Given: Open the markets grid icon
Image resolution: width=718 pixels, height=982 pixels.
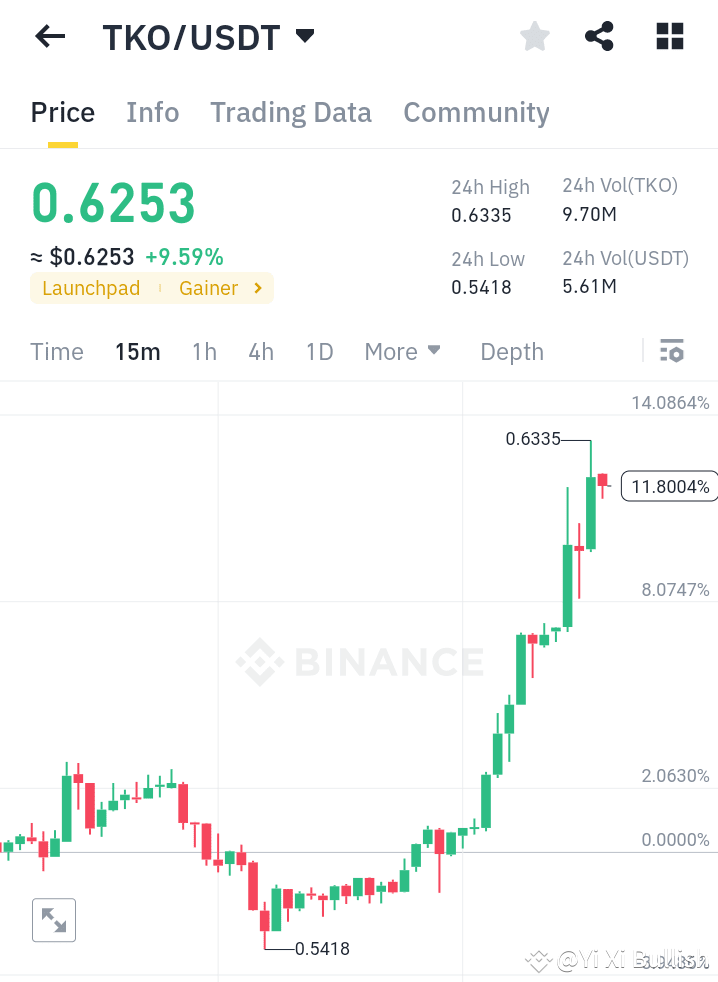Looking at the screenshot, I should [668, 36].
